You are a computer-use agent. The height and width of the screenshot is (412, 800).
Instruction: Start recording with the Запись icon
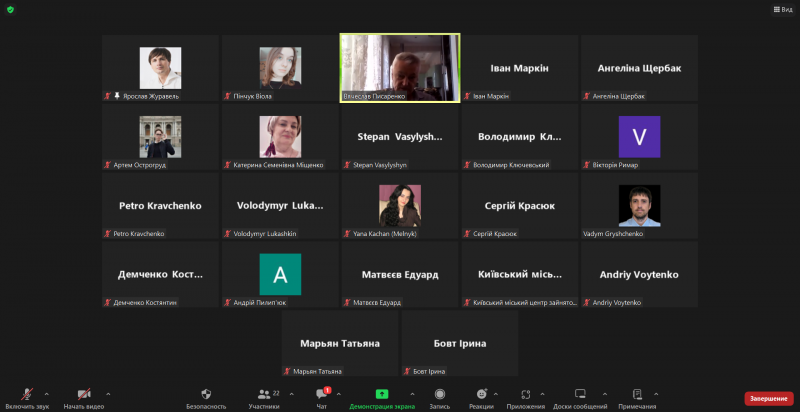440,394
